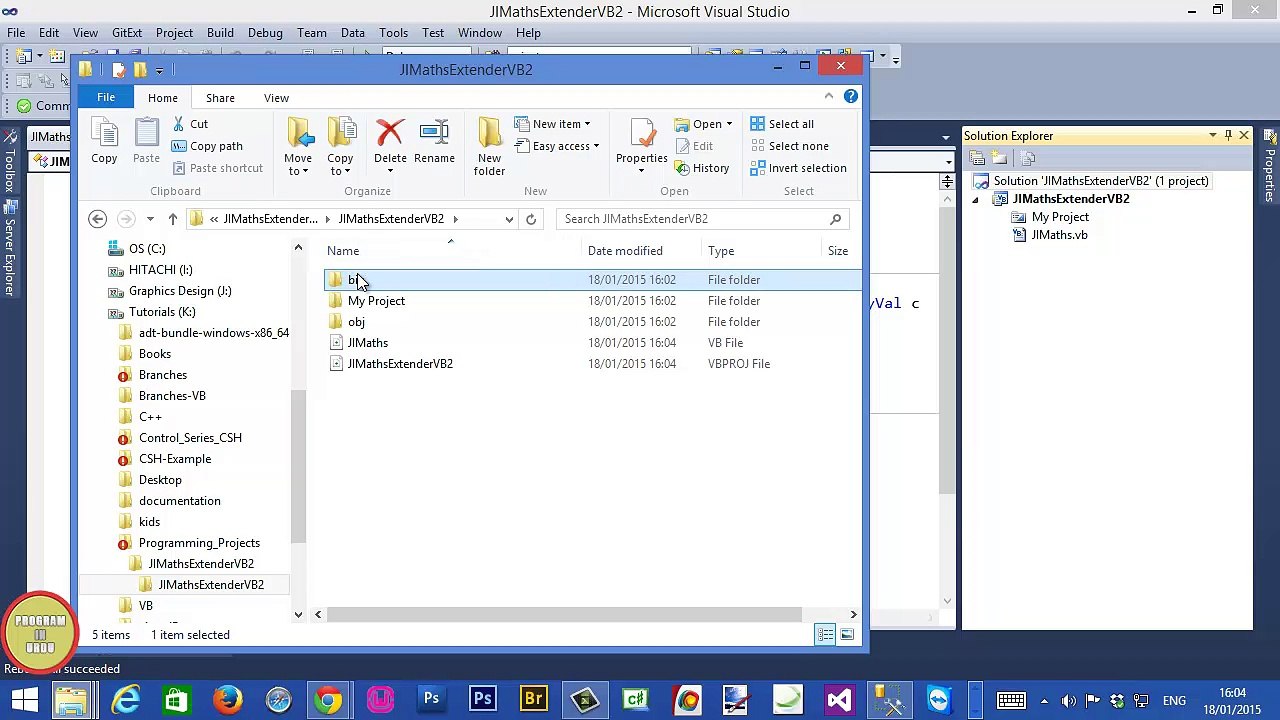The image size is (1280, 720).
Task: Create a New folder from the ribbon
Action: tap(489, 147)
